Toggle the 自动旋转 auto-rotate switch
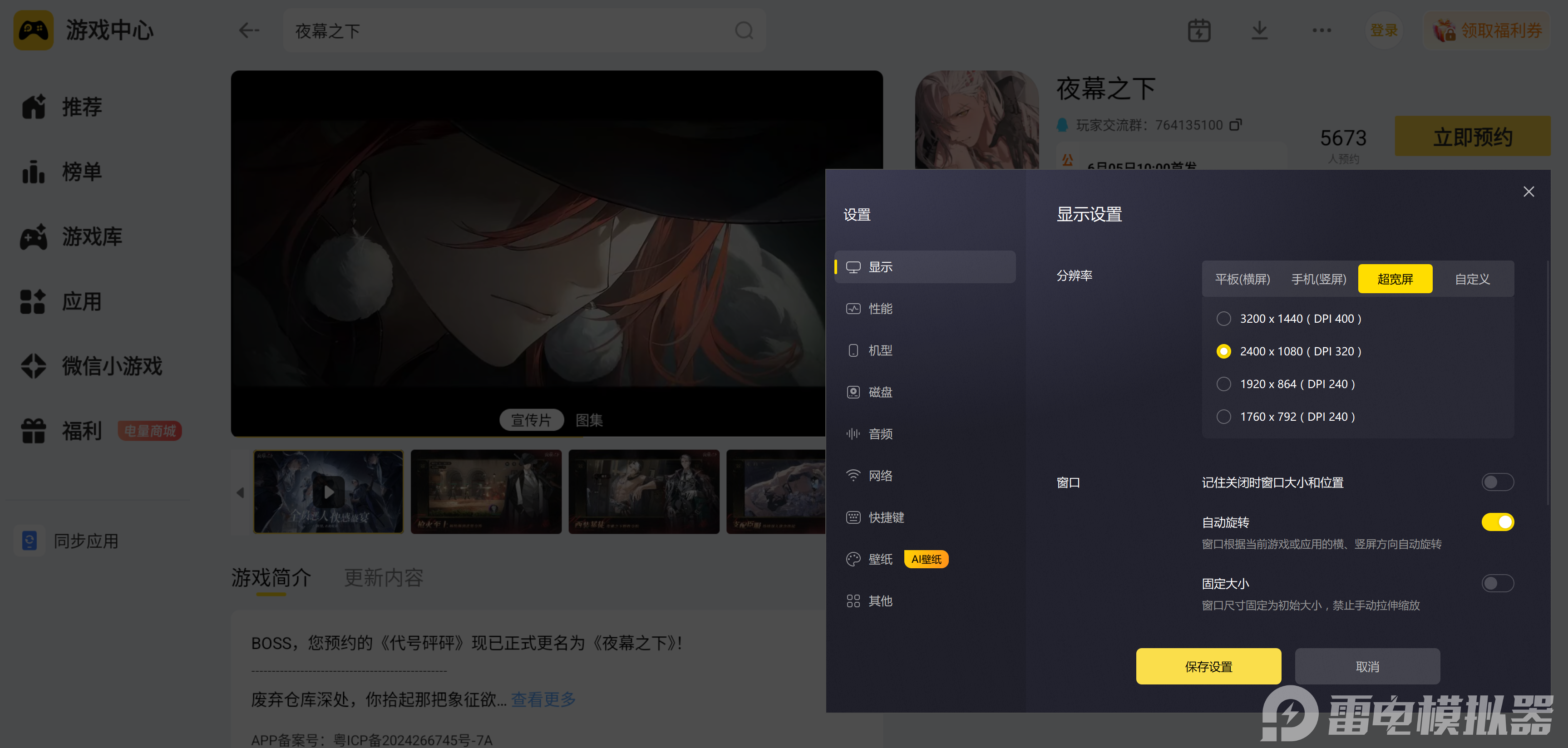Viewport: 1568px width, 748px height. pos(1497,522)
